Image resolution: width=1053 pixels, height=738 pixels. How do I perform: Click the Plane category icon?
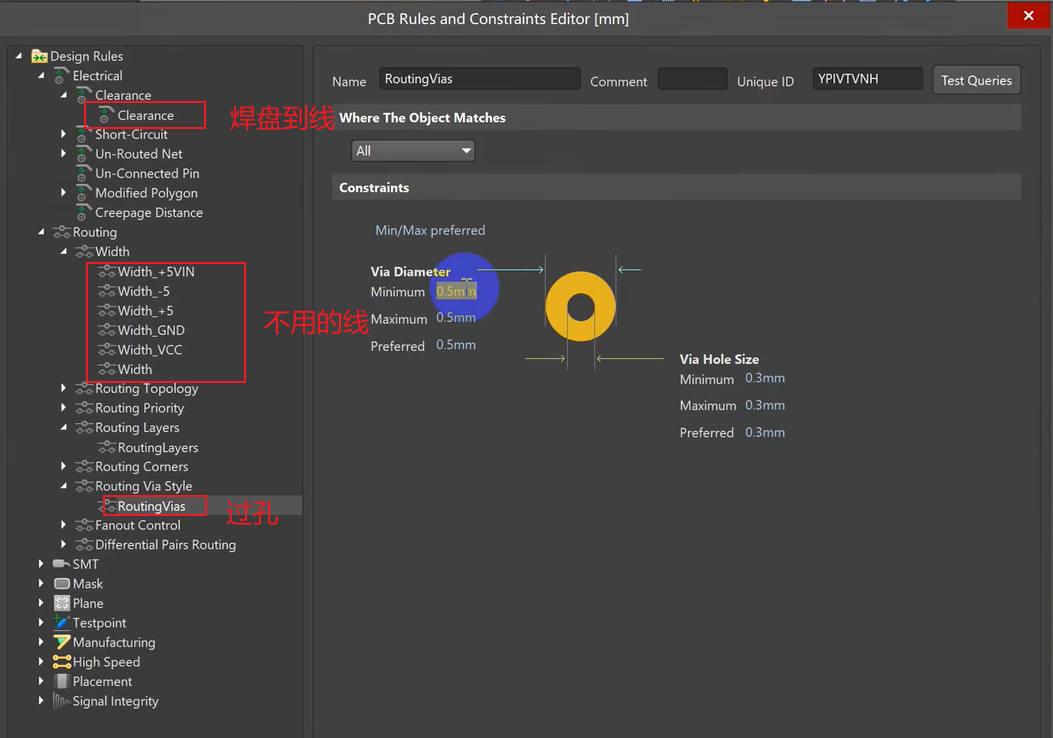[x=62, y=603]
